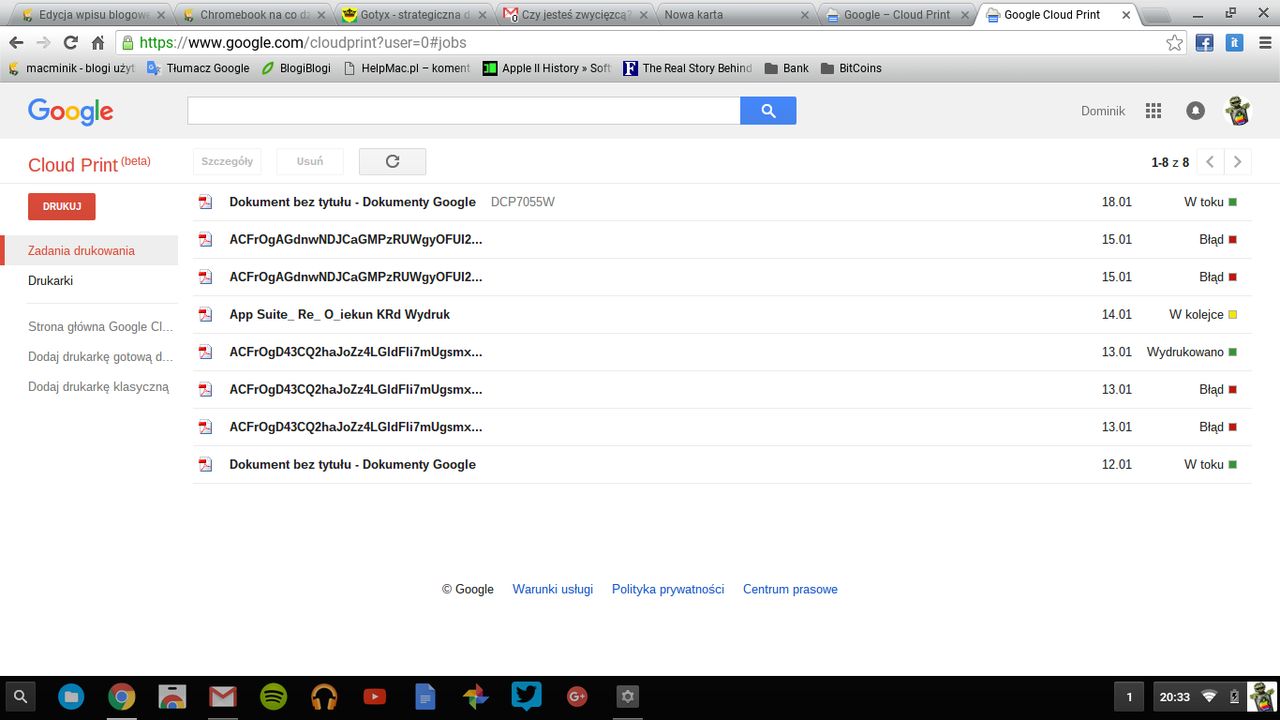Select the Dokument bez tytułu job from 18.01

point(721,202)
